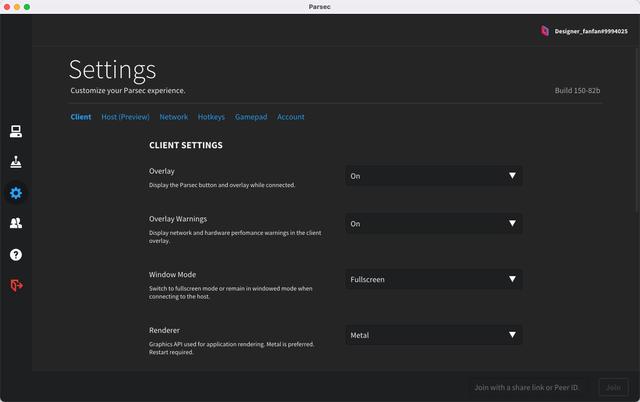
Task: Click the Settings gear sidebar icon
Action: pos(16,193)
